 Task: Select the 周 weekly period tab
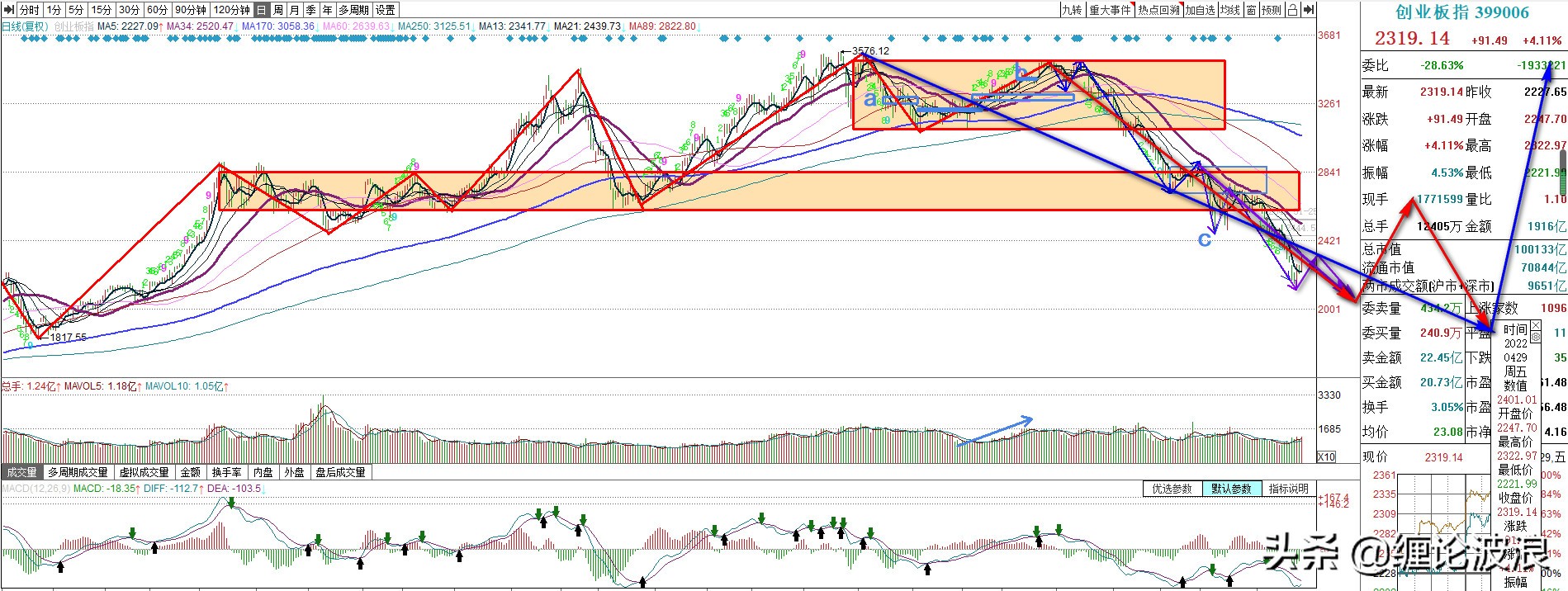coord(278,10)
